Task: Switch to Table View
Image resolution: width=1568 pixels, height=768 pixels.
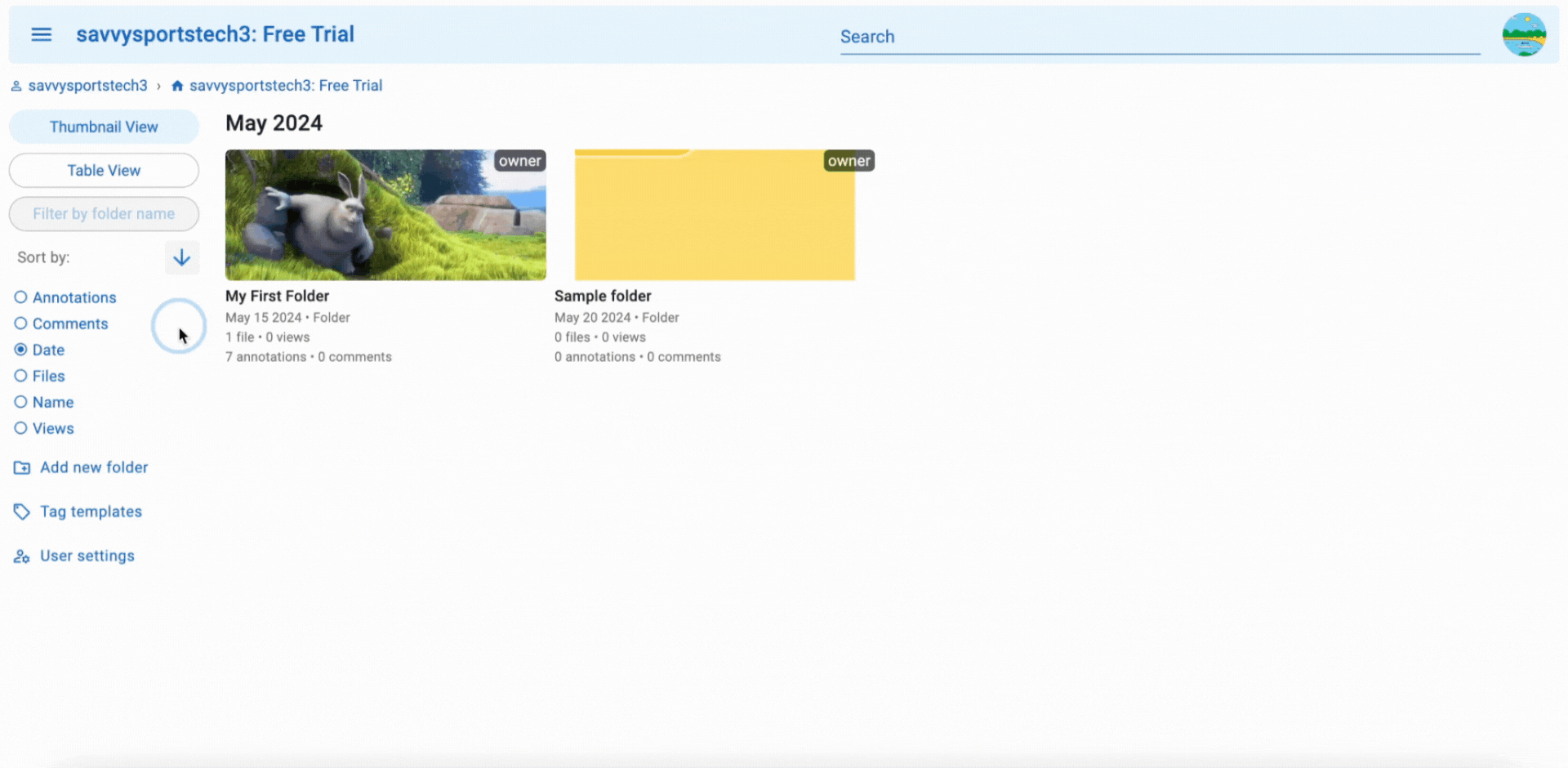Action: coord(104,170)
